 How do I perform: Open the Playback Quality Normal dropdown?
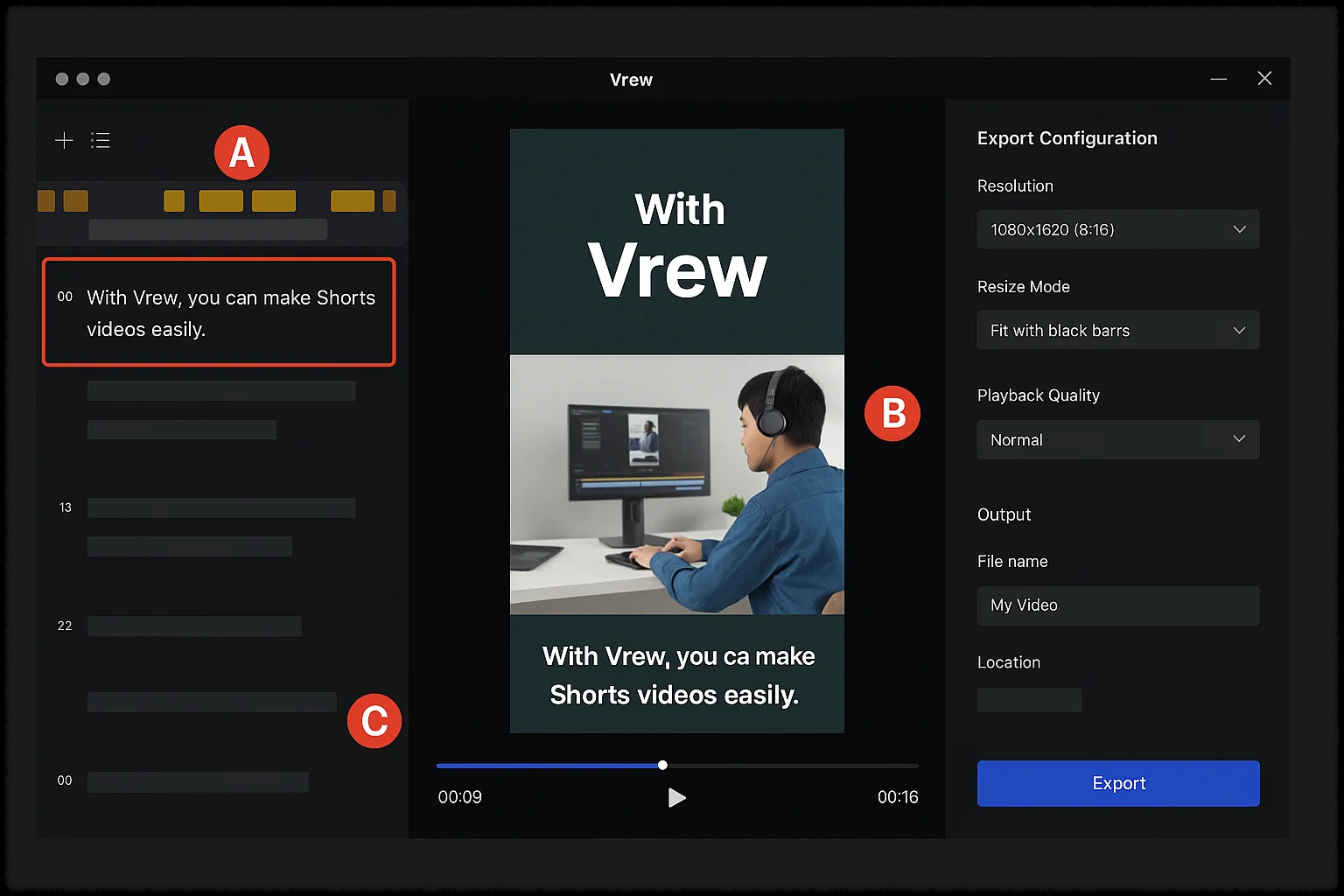pyautogui.click(x=1118, y=439)
